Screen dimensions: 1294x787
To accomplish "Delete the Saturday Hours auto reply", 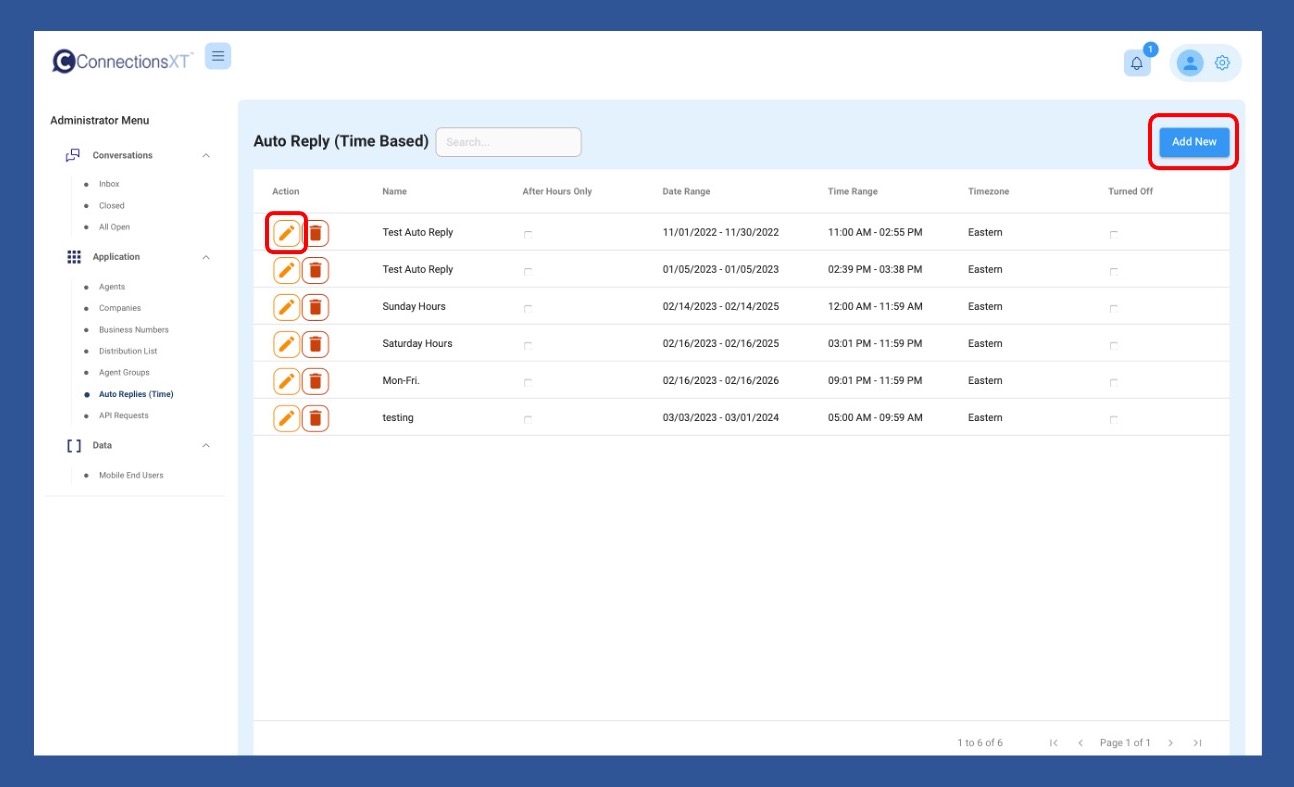I will coord(315,344).
